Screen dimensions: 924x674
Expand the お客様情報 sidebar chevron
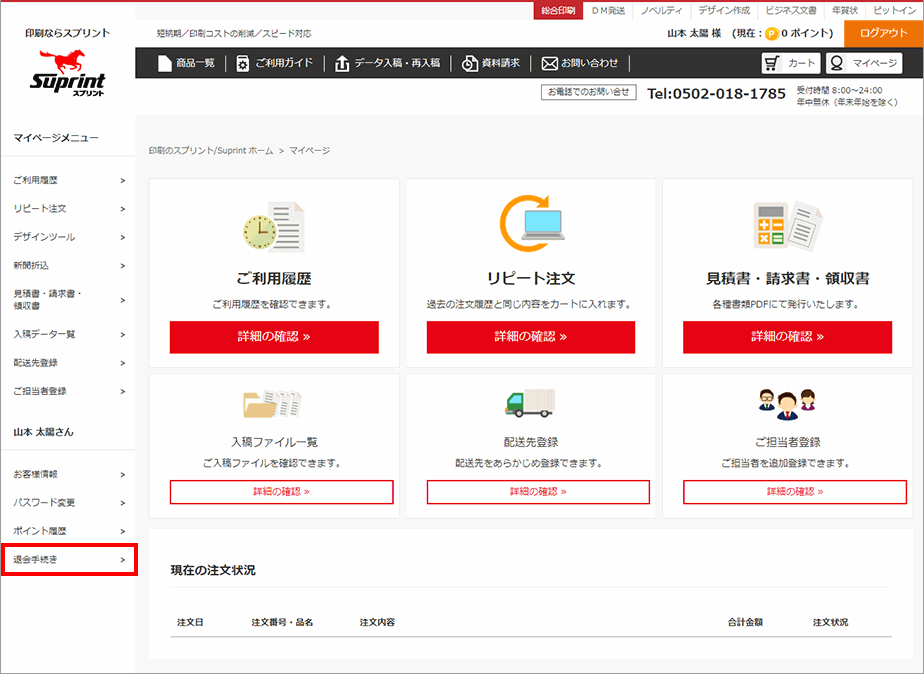(123, 474)
